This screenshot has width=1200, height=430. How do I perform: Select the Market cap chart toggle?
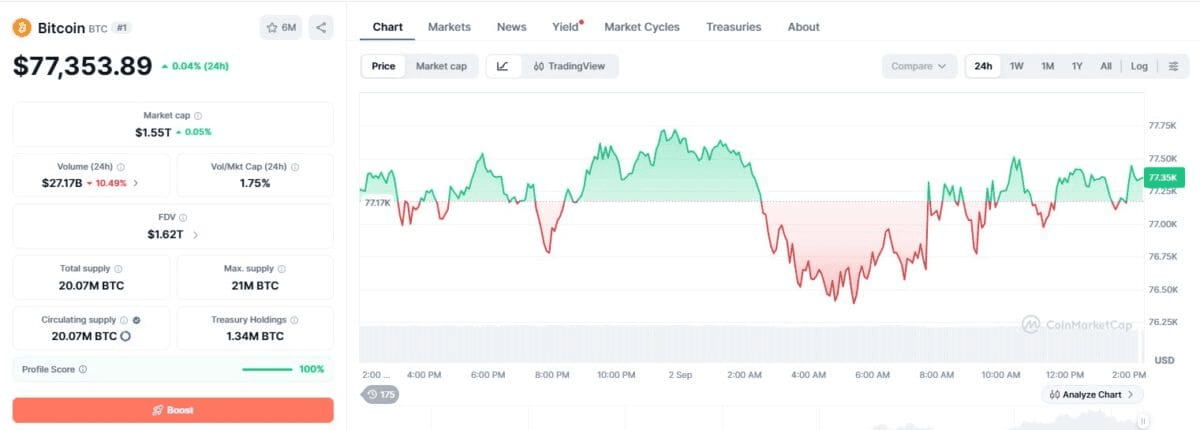click(x=441, y=66)
